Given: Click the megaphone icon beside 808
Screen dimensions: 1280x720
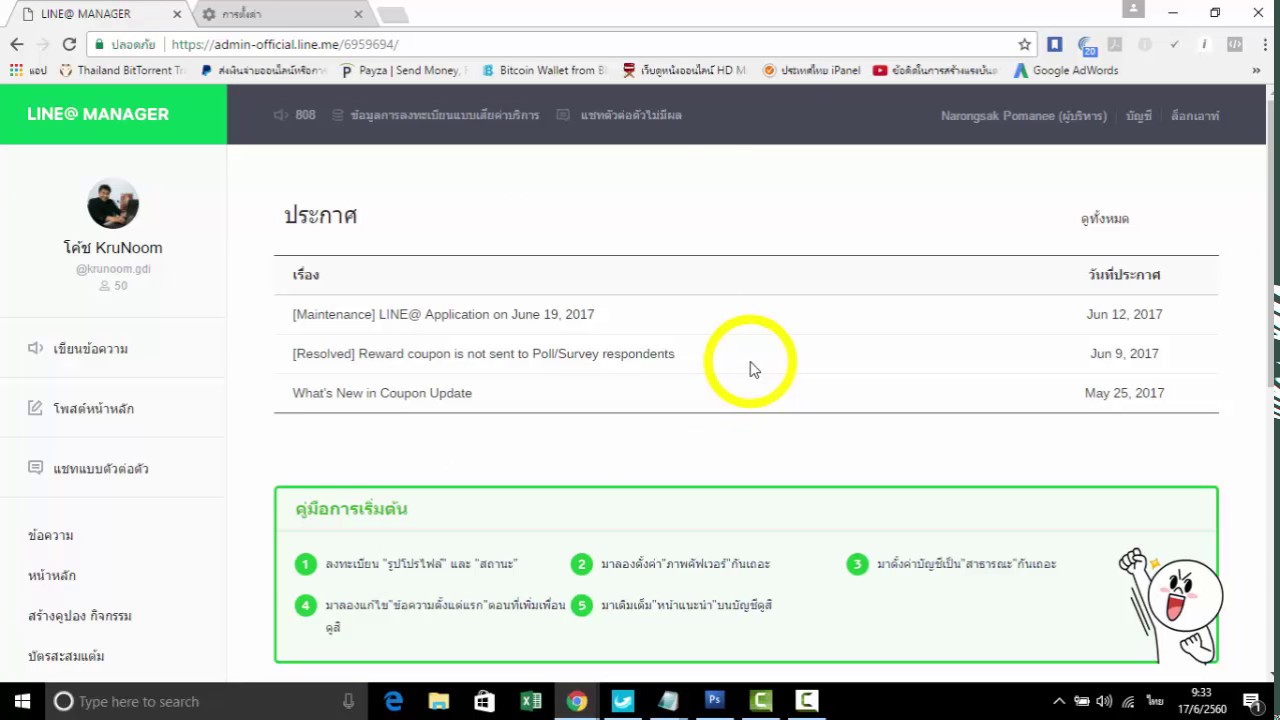Looking at the screenshot, I should (x=281, y=115).
